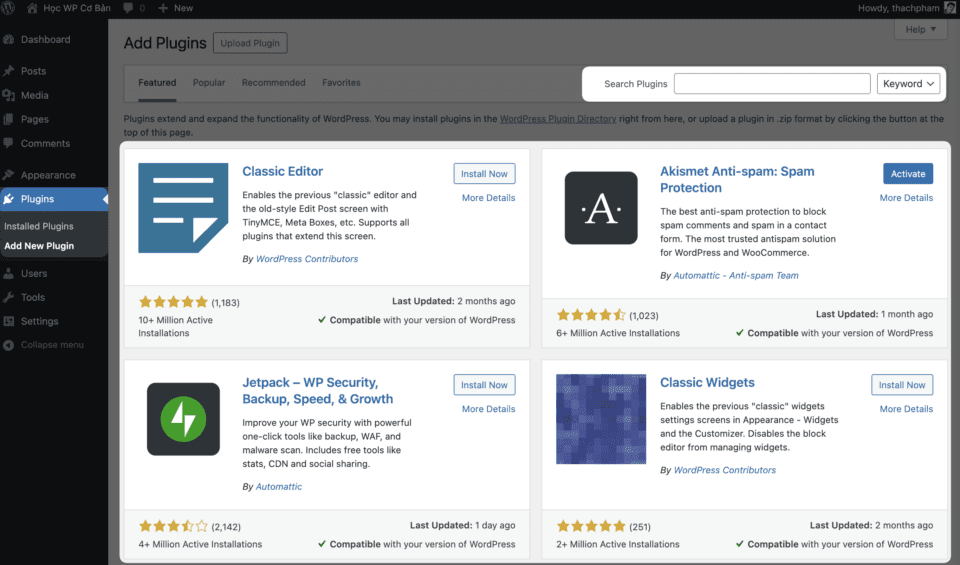960x565 pixels.
Task: Expand the Help panel dropdown
Action: (x=921, y=29)
